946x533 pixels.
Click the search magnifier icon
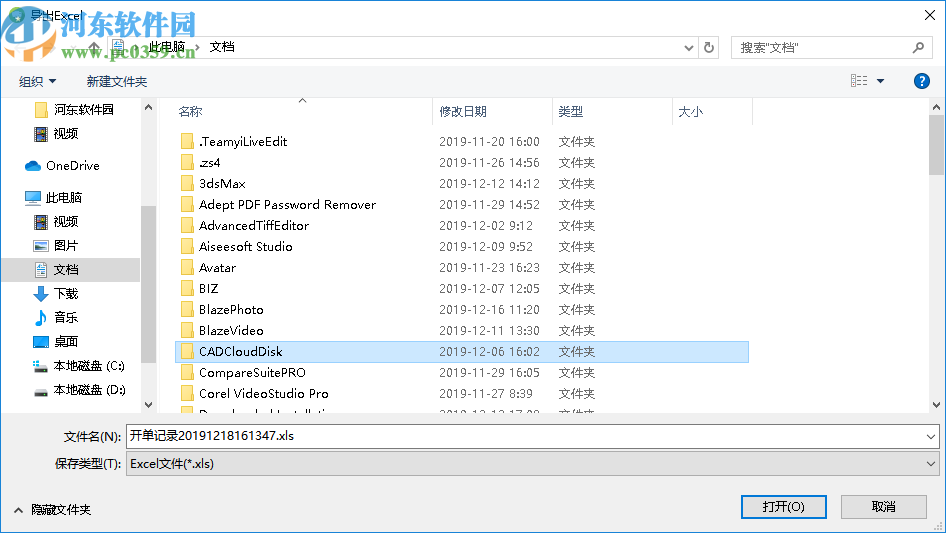click(918, 47)
